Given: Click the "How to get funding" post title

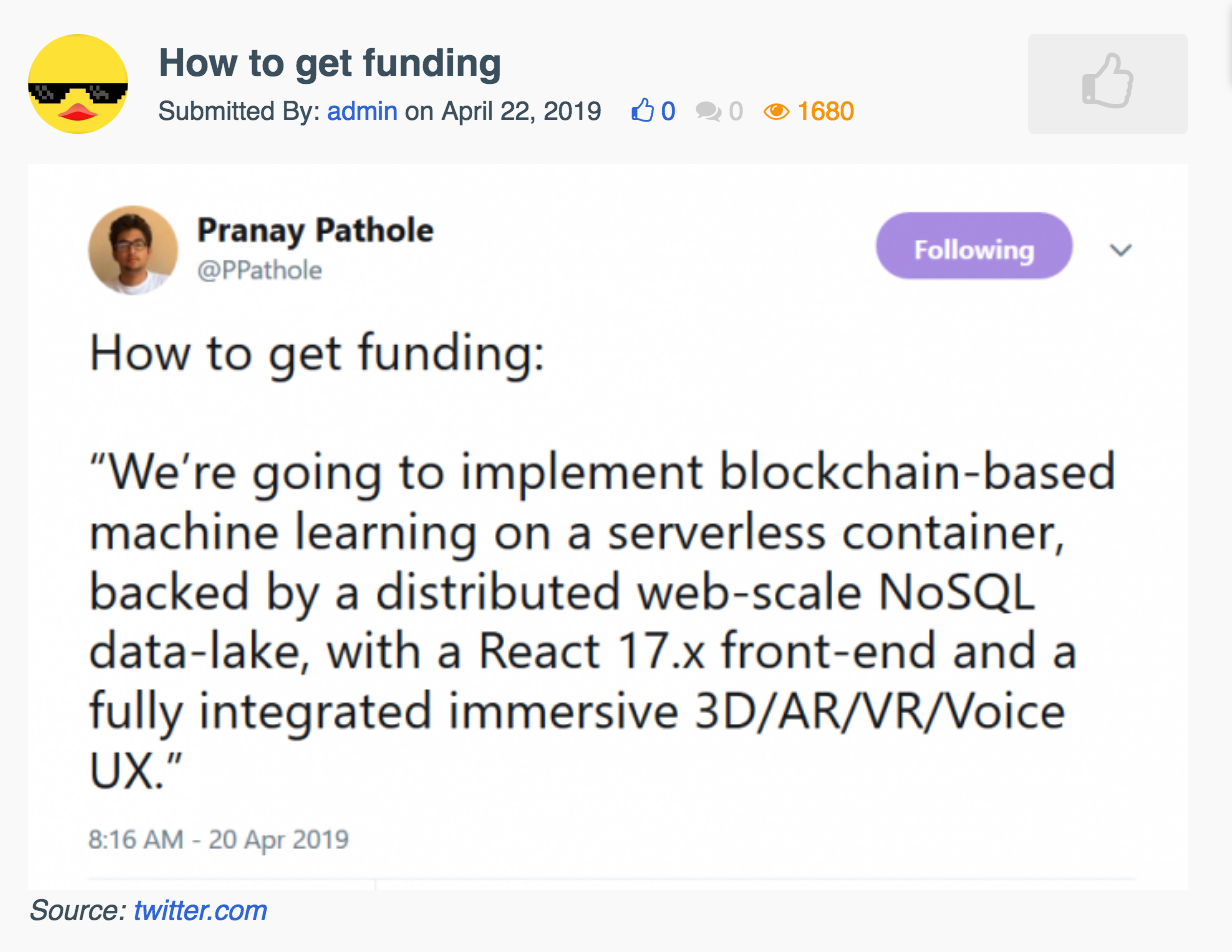Looking at the screenshot, I should click(x=330, y=64).
